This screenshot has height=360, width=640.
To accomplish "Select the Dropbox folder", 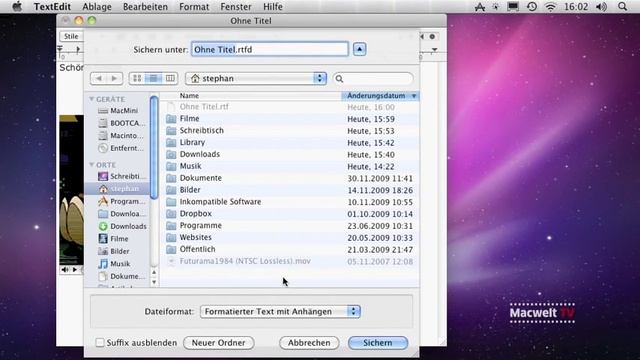I will (x=289, y=213).
